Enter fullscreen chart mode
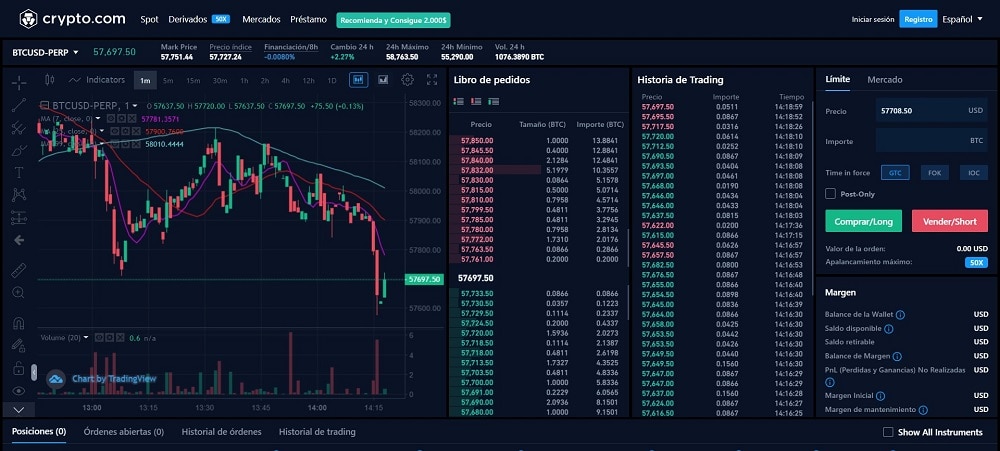 click(x=432, y=80)
